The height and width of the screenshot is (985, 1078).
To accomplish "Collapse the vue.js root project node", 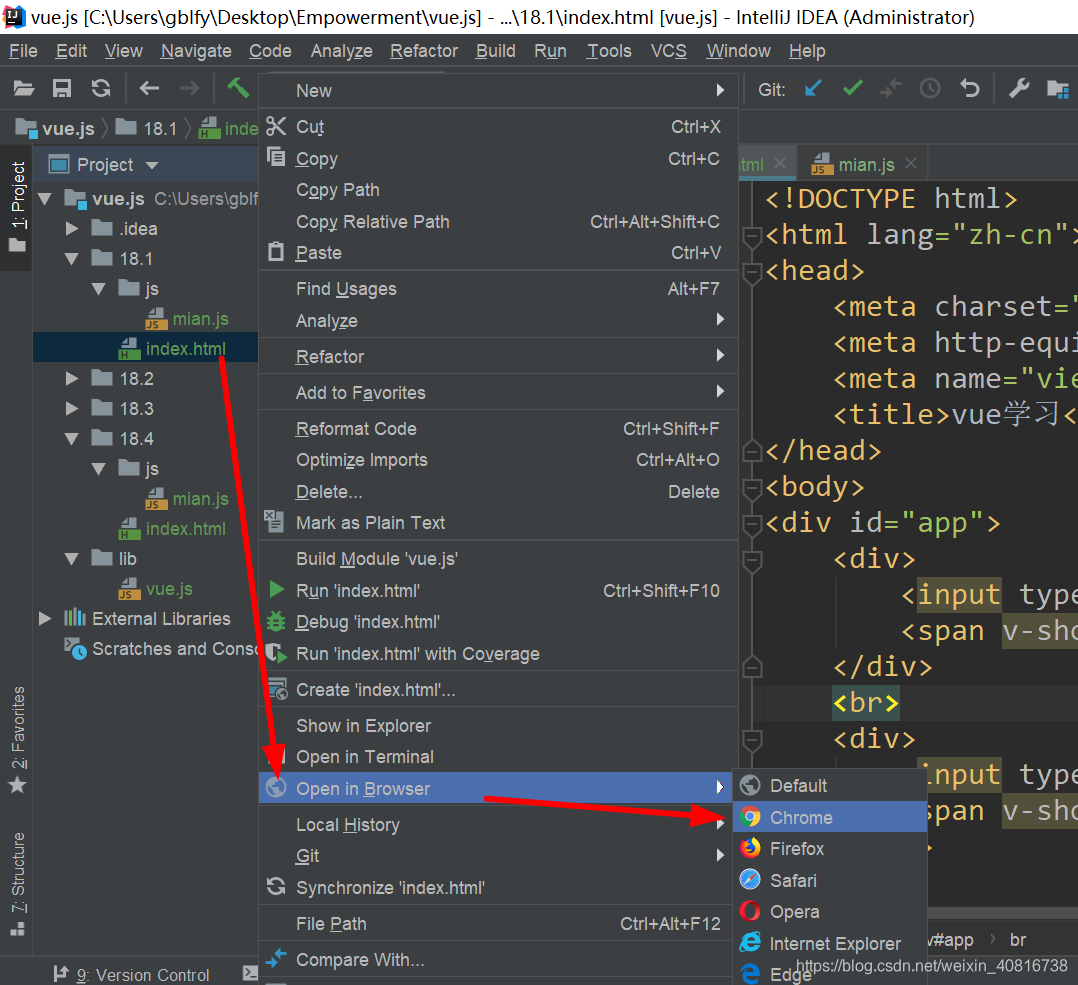I will tap(45, 199).
